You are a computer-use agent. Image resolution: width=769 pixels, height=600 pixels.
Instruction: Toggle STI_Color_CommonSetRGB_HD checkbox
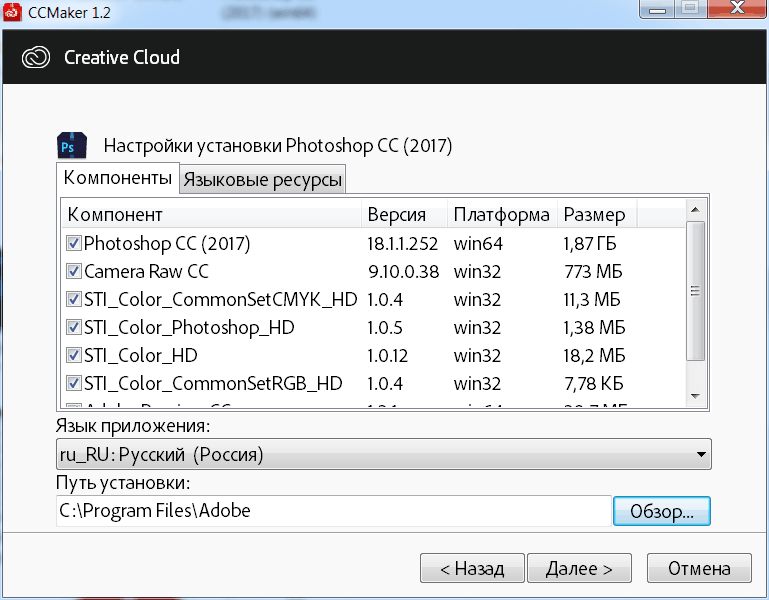(x=74, y=383)
